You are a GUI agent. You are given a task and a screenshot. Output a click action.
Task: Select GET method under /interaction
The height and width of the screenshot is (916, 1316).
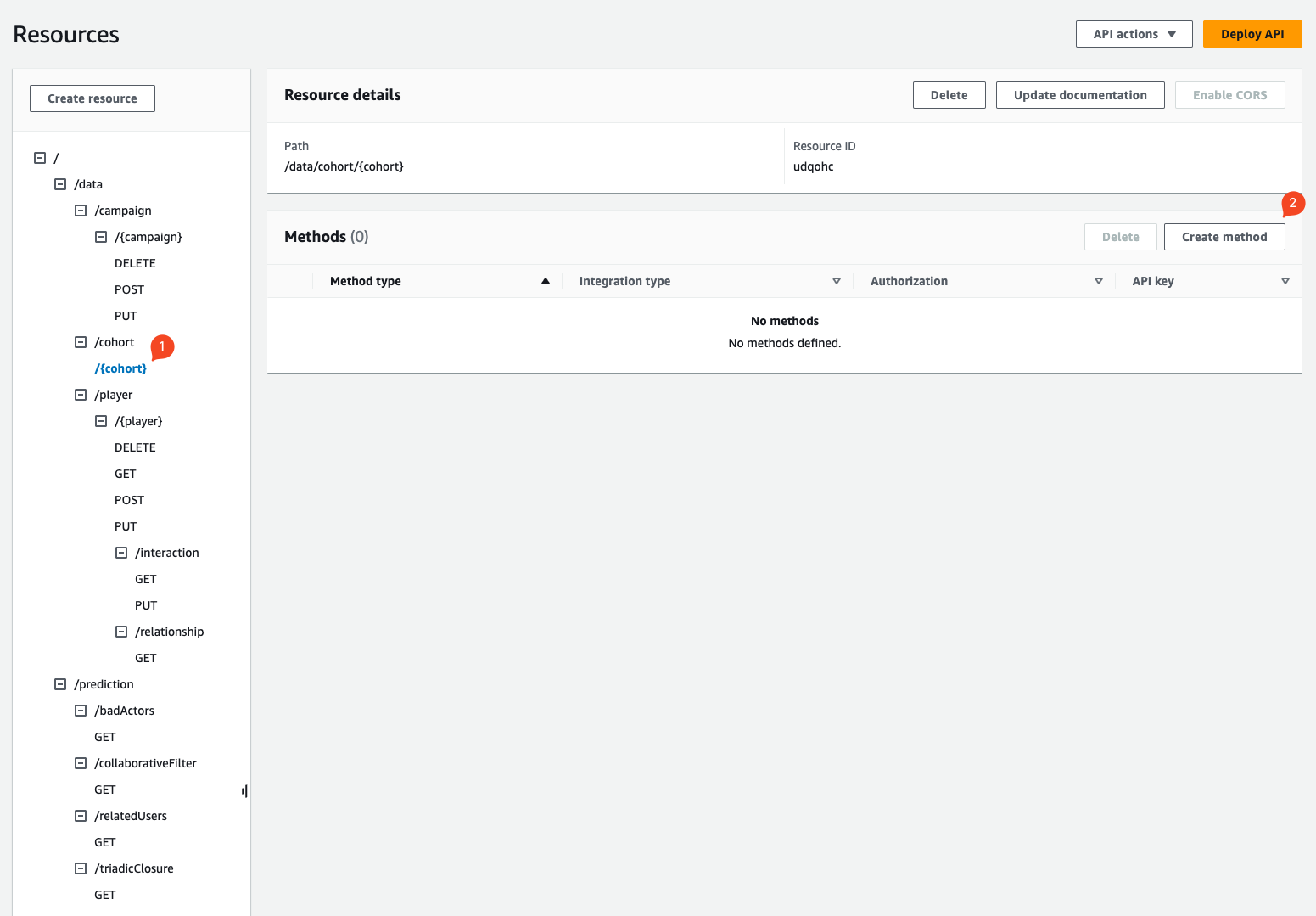[146, 579]
